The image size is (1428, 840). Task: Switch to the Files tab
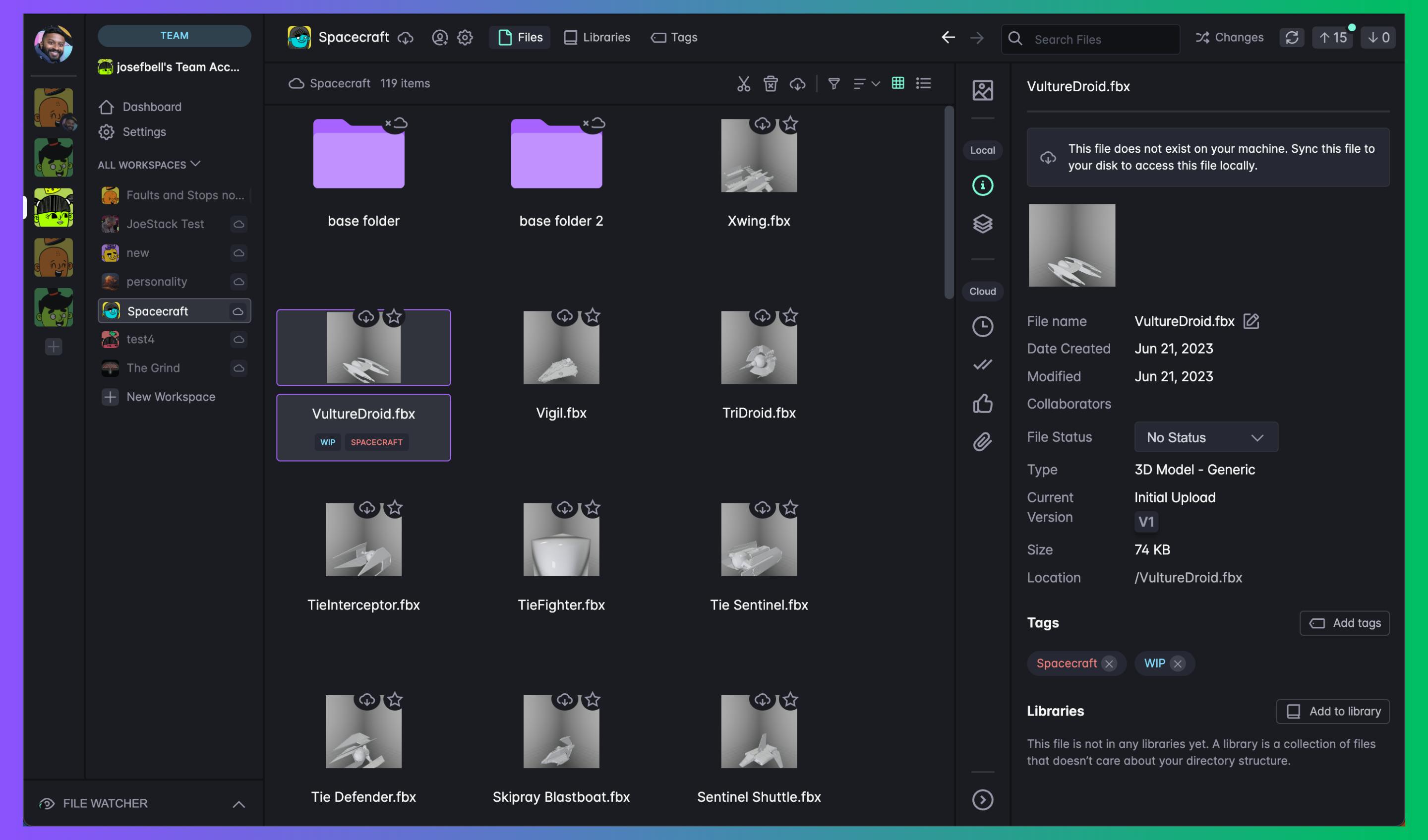[520, 37]
